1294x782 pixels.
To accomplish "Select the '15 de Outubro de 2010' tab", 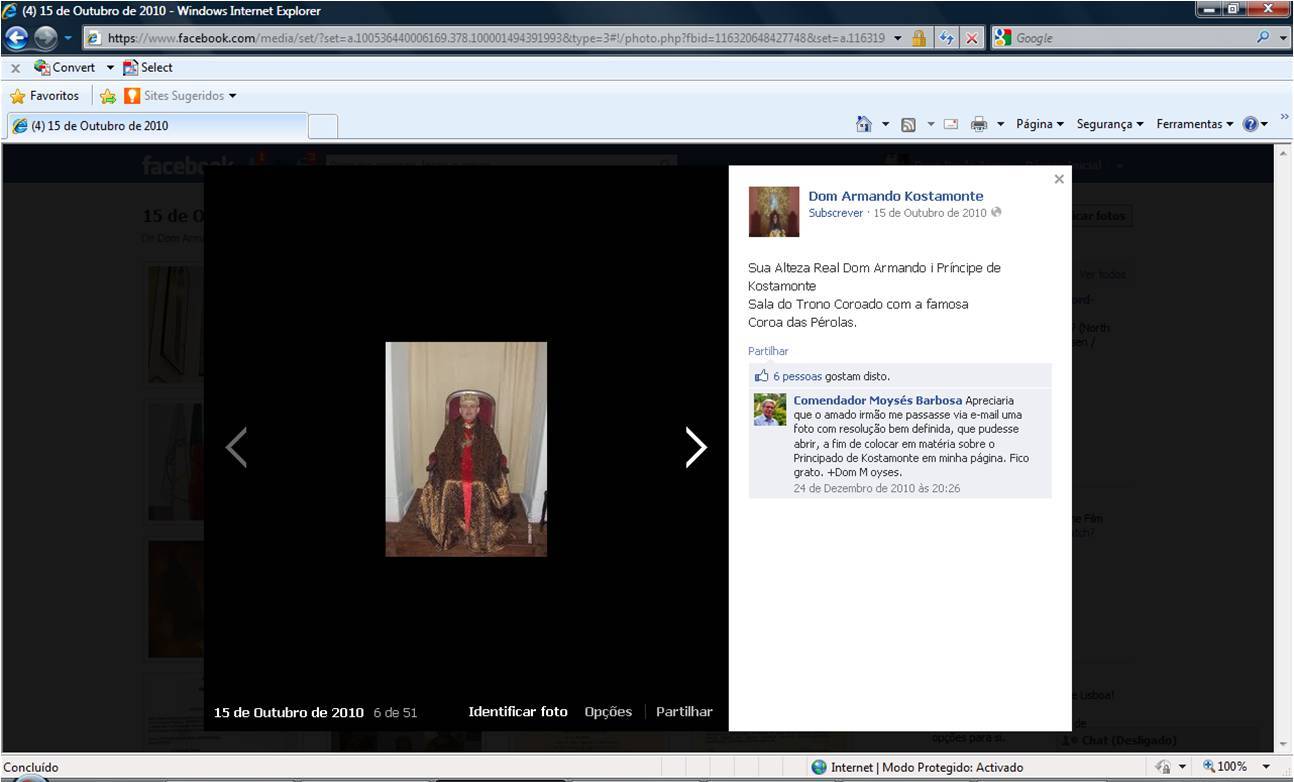I will (155, 126).
